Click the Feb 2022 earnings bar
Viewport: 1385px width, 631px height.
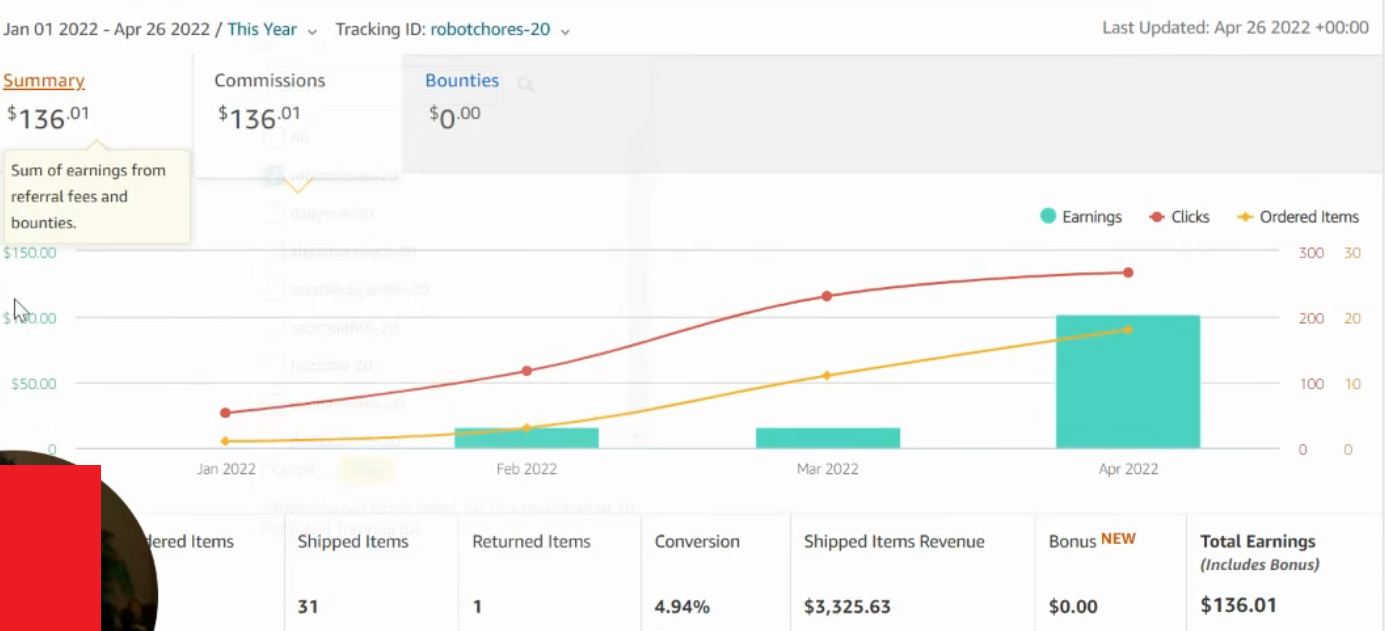coord(527,438)
